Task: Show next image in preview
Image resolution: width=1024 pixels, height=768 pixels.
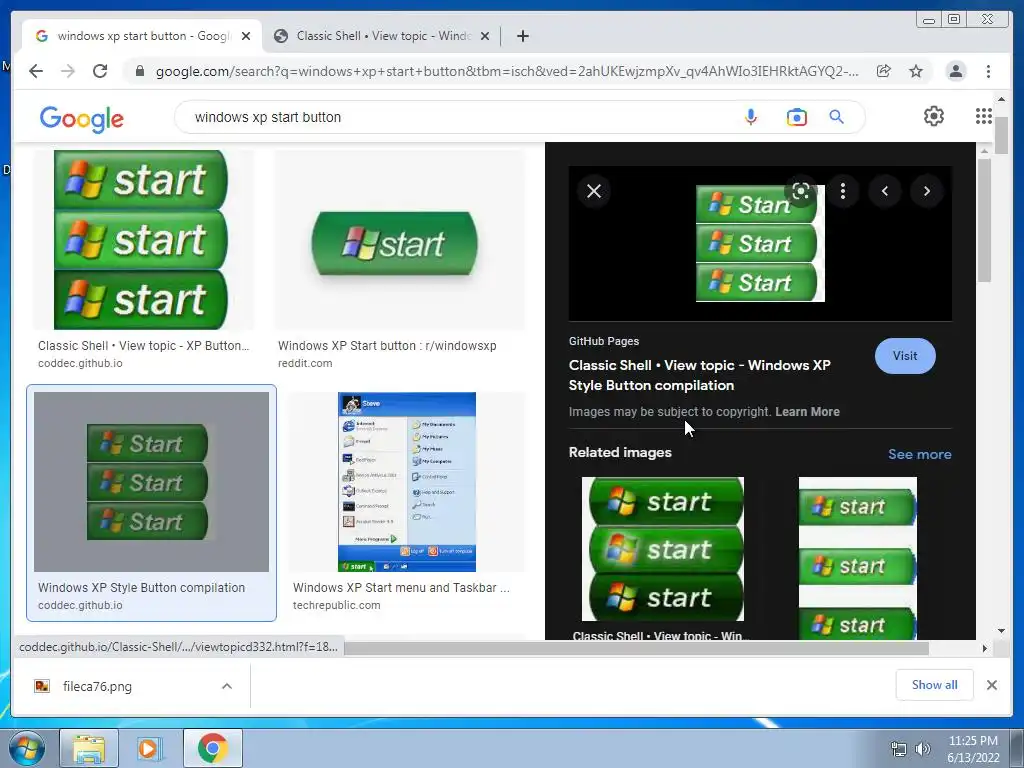Action: (x=927, y=191)
